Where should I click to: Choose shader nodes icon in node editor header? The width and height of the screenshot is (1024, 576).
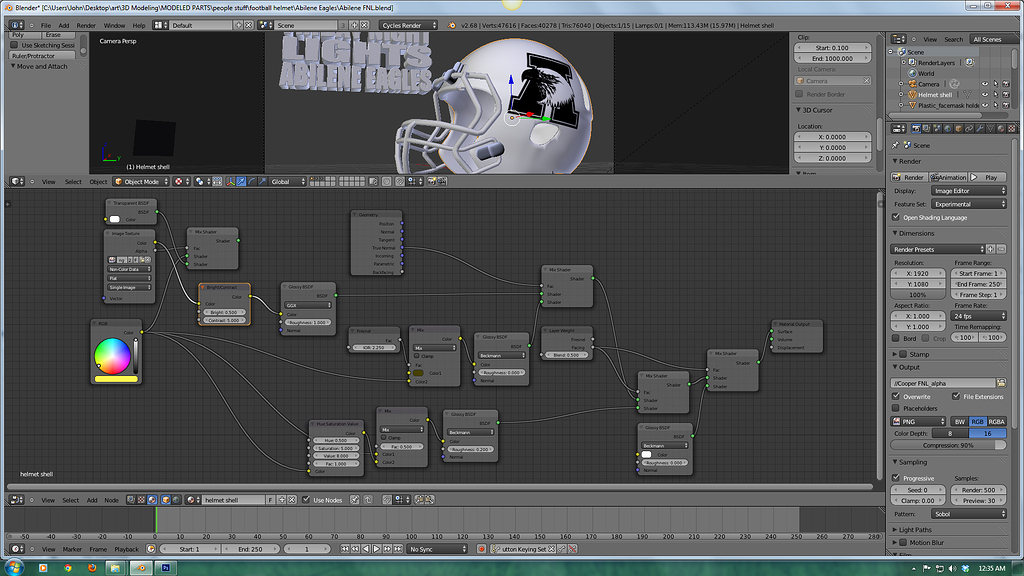(x=152, y=500)
